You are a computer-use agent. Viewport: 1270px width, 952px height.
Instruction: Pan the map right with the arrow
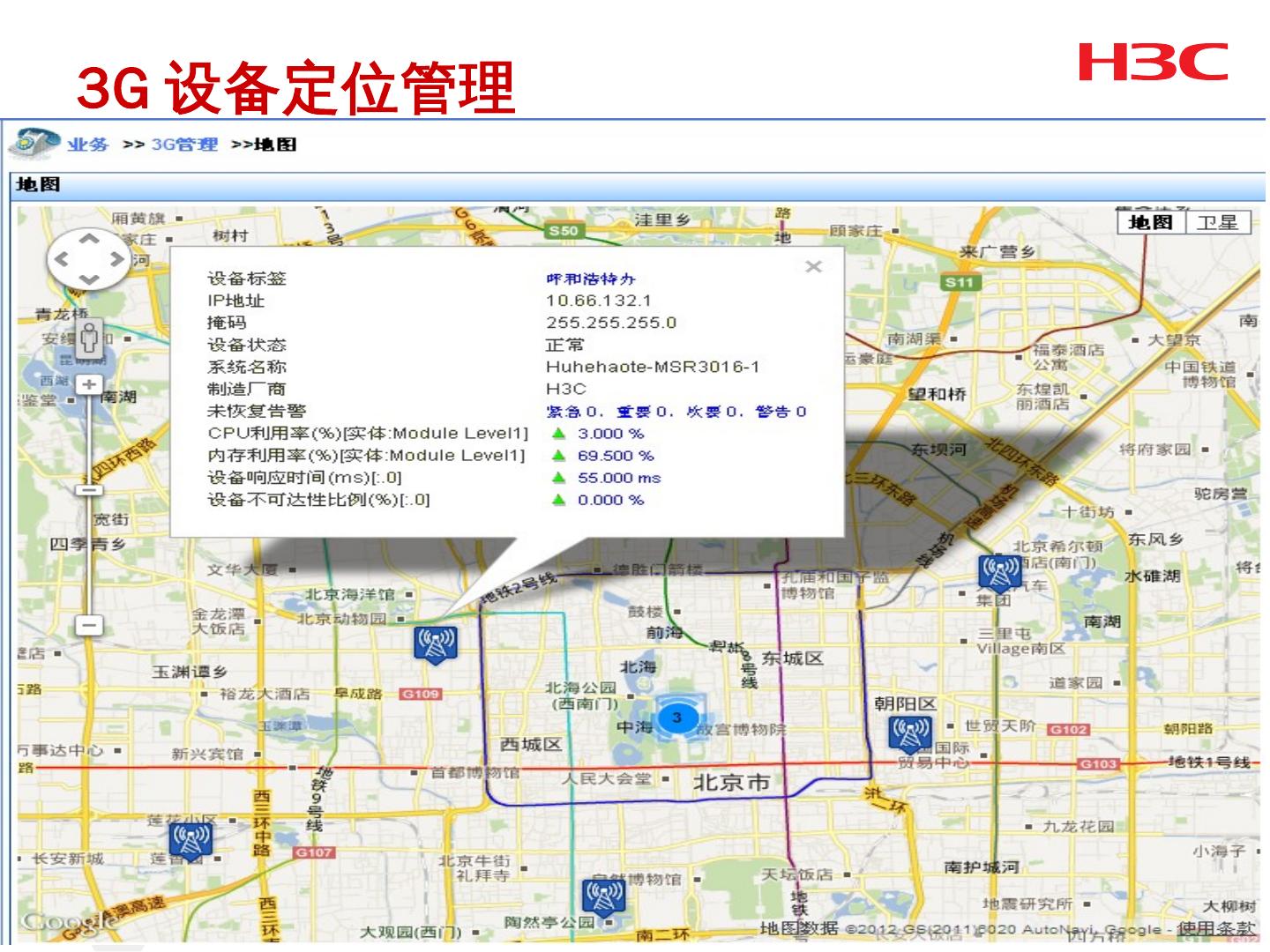click(x=116, y=259)
